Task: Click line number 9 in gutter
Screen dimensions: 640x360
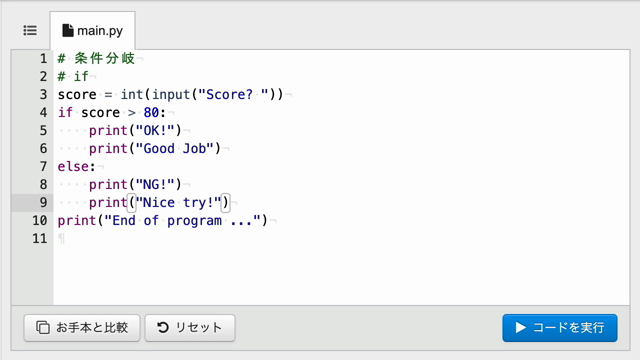Action: click(x=43, y=202)
